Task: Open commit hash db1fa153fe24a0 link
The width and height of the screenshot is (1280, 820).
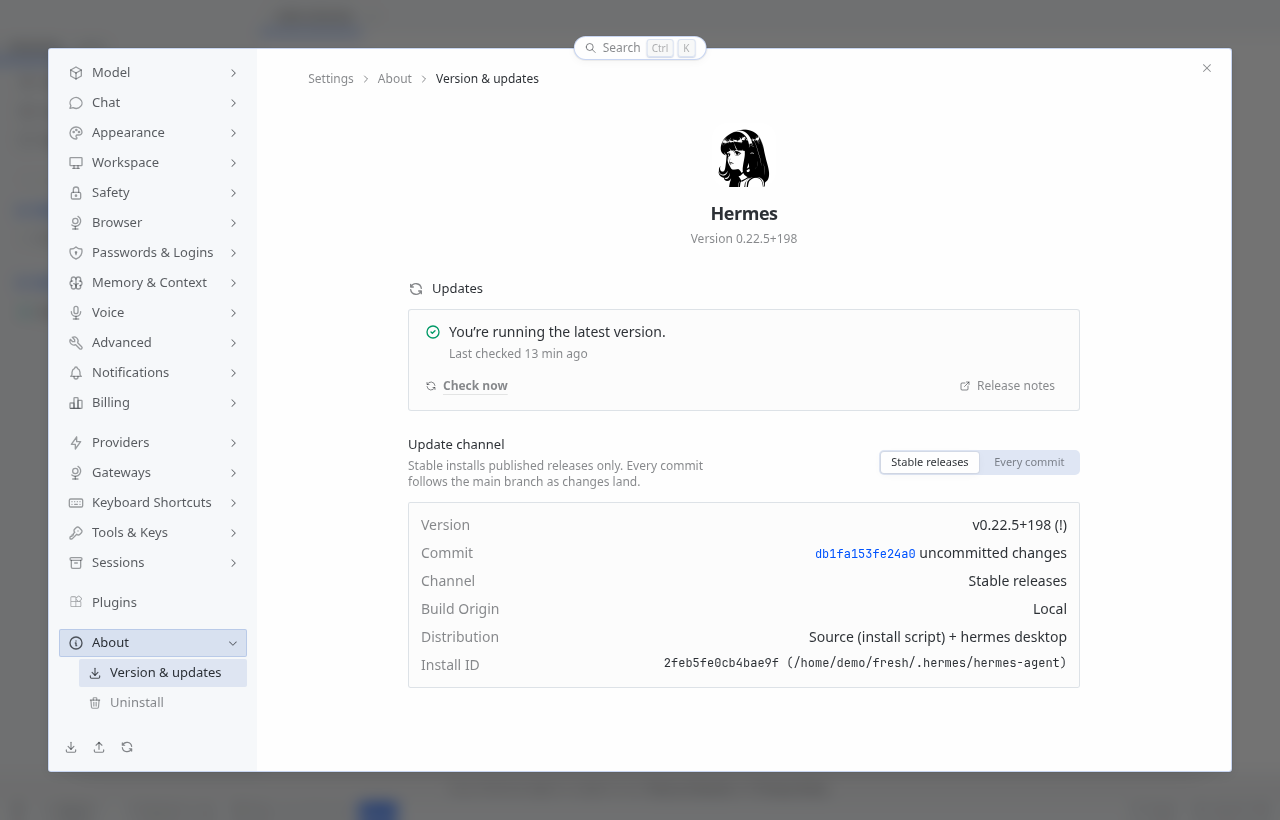Action: [x=865, y=554]
